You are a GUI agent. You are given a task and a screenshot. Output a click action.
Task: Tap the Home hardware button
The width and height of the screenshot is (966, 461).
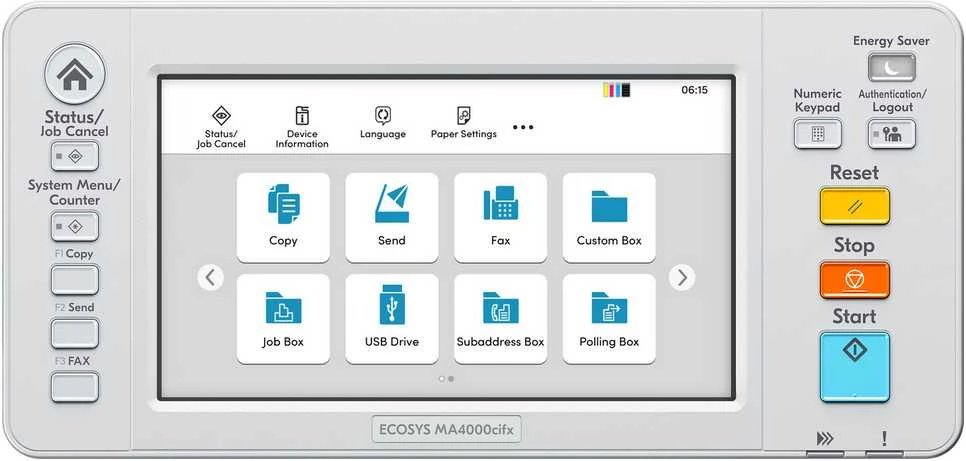pyautogui.click(x=75, y=73)
